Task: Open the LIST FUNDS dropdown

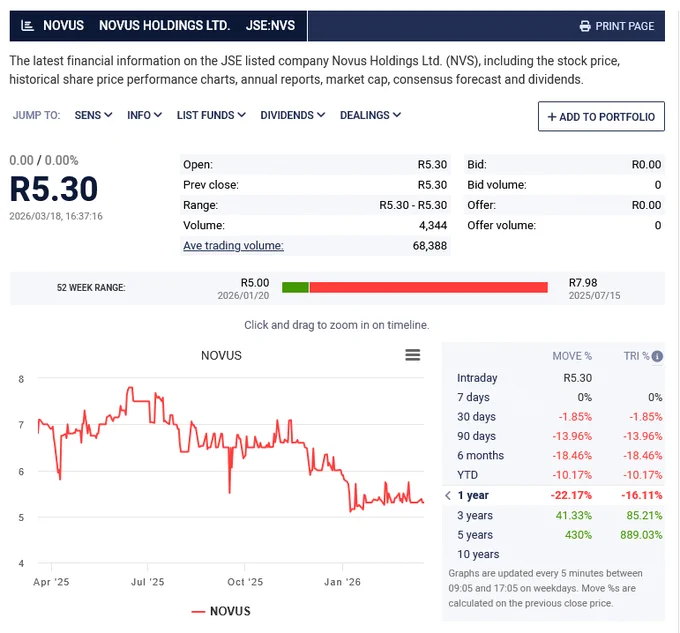Action: pyautogui.click(x=211, y=115)
